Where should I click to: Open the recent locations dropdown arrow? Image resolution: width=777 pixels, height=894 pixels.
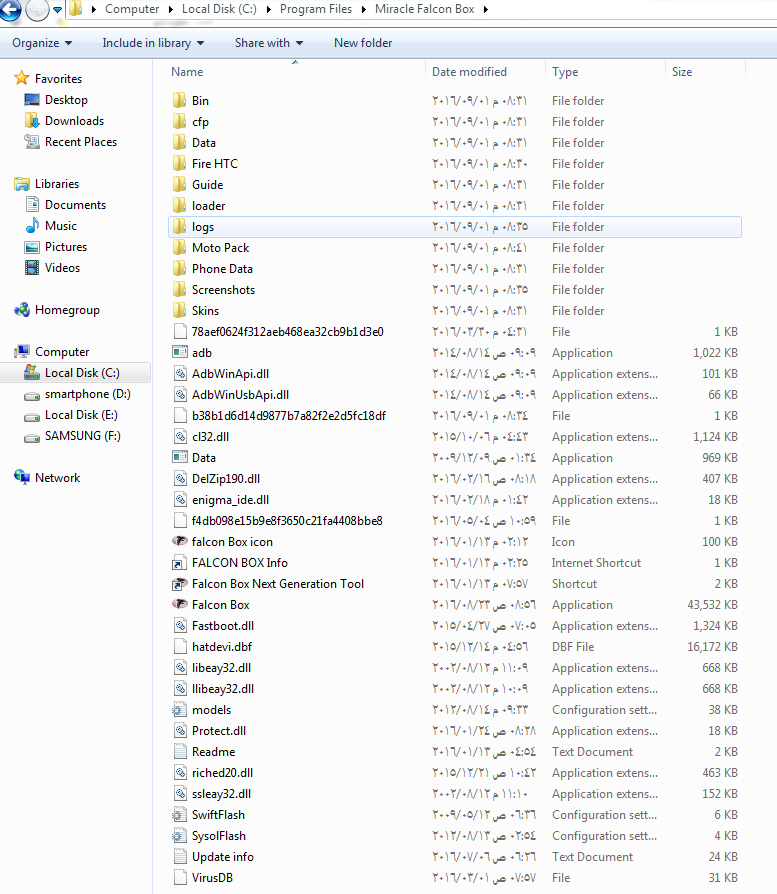tap(58, 10)
